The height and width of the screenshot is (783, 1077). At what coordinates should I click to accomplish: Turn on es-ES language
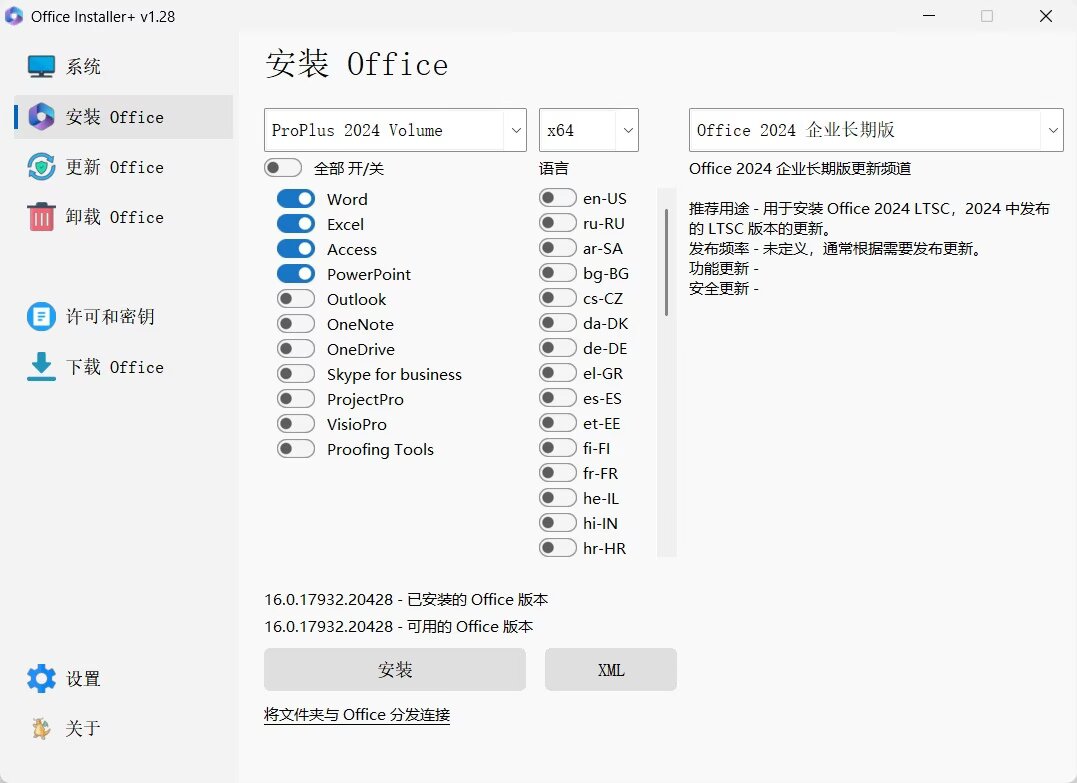558,398
